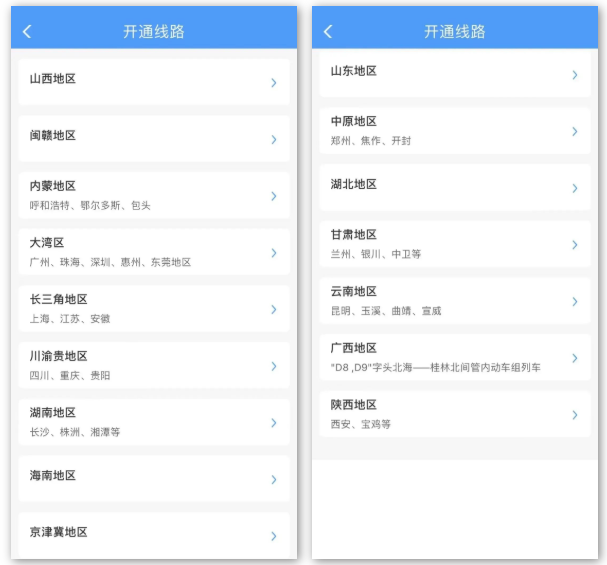Image resolution: width=607 pixels, height=565 pixels.
Task: Click chevron arrow beside 湖北地区
Action: pyautogui.click(x=574, y=188)
